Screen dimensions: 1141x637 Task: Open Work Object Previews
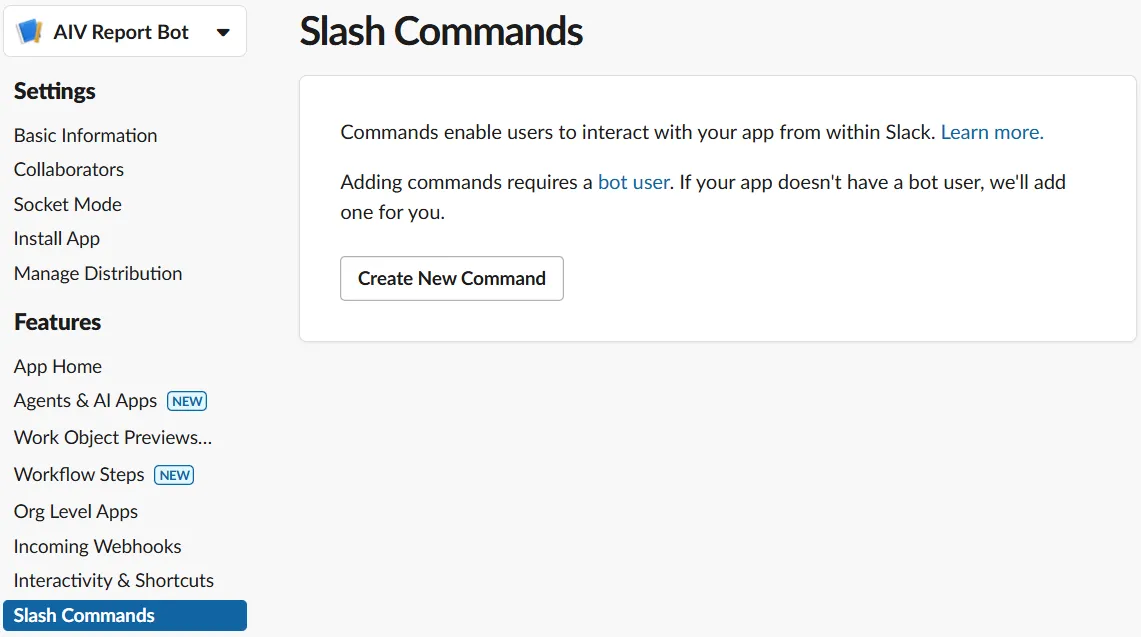pyautogui.click(x=112, y=437)
